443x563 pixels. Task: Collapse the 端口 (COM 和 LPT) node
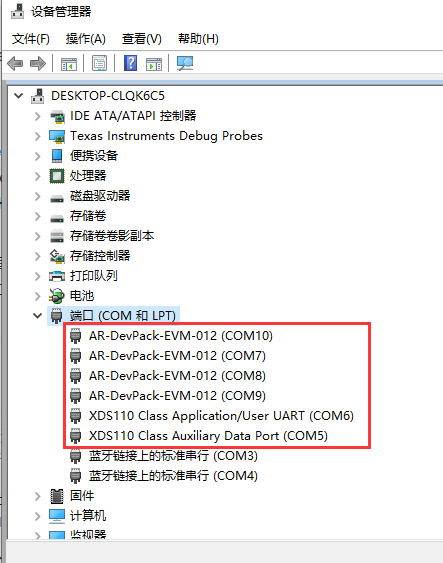37,316
